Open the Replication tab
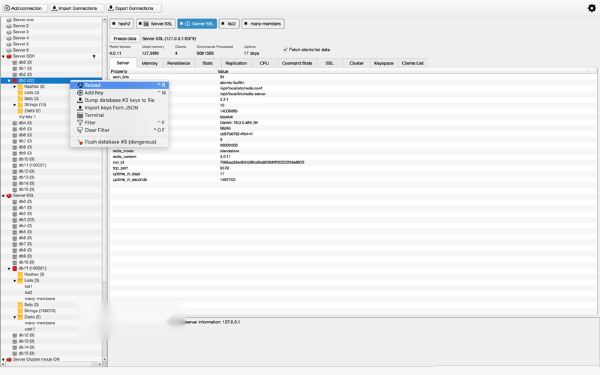600x375 pixels. (x=236, y=63)
